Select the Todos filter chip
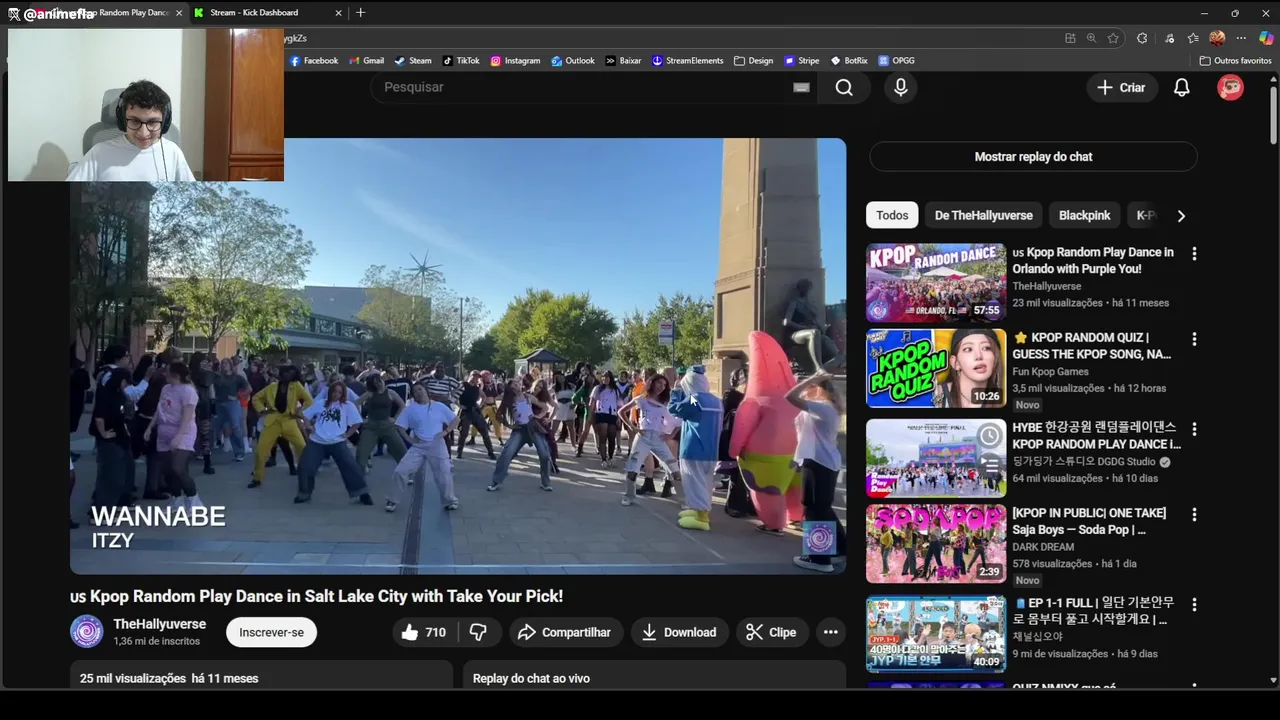 [892, 215]
